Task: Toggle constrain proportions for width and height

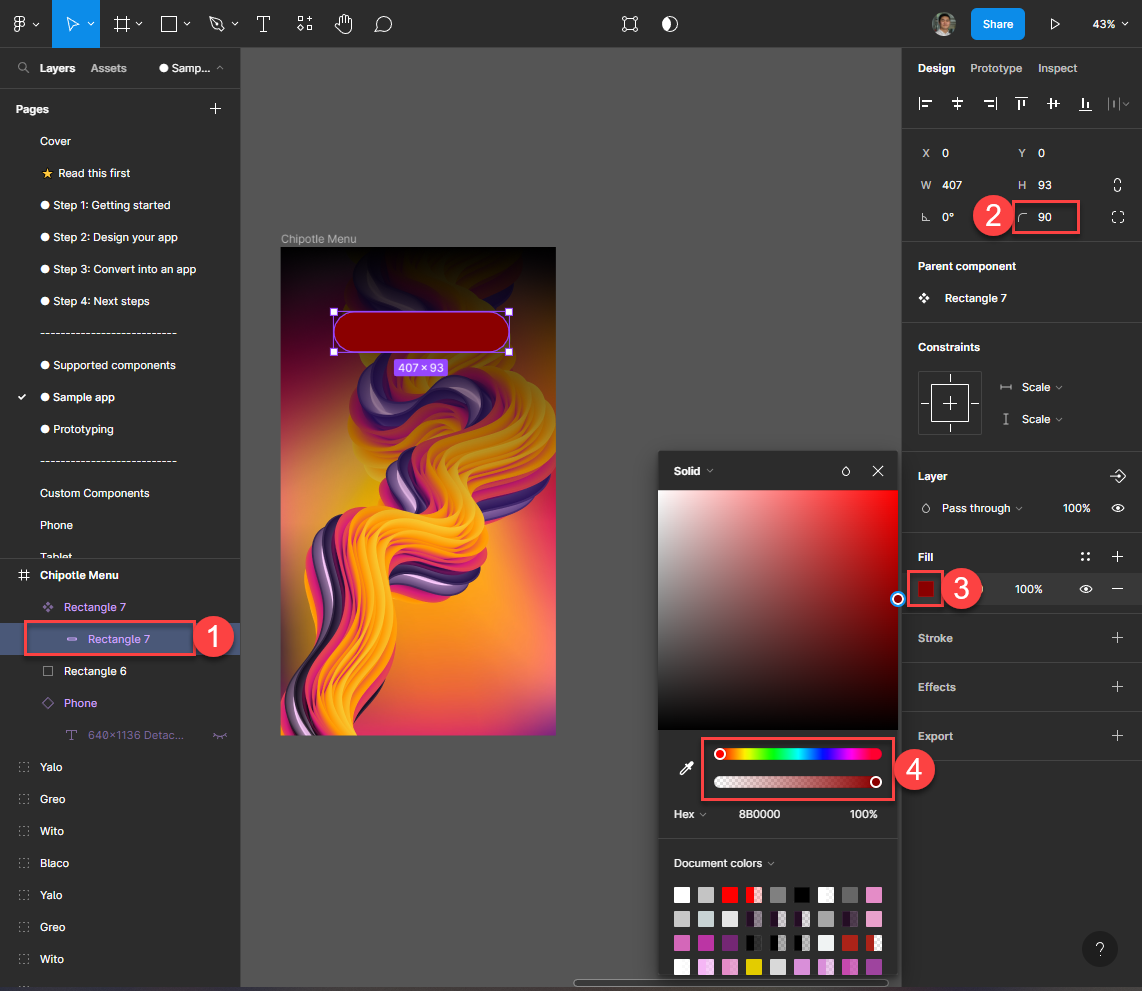Action: (1117, 185)
